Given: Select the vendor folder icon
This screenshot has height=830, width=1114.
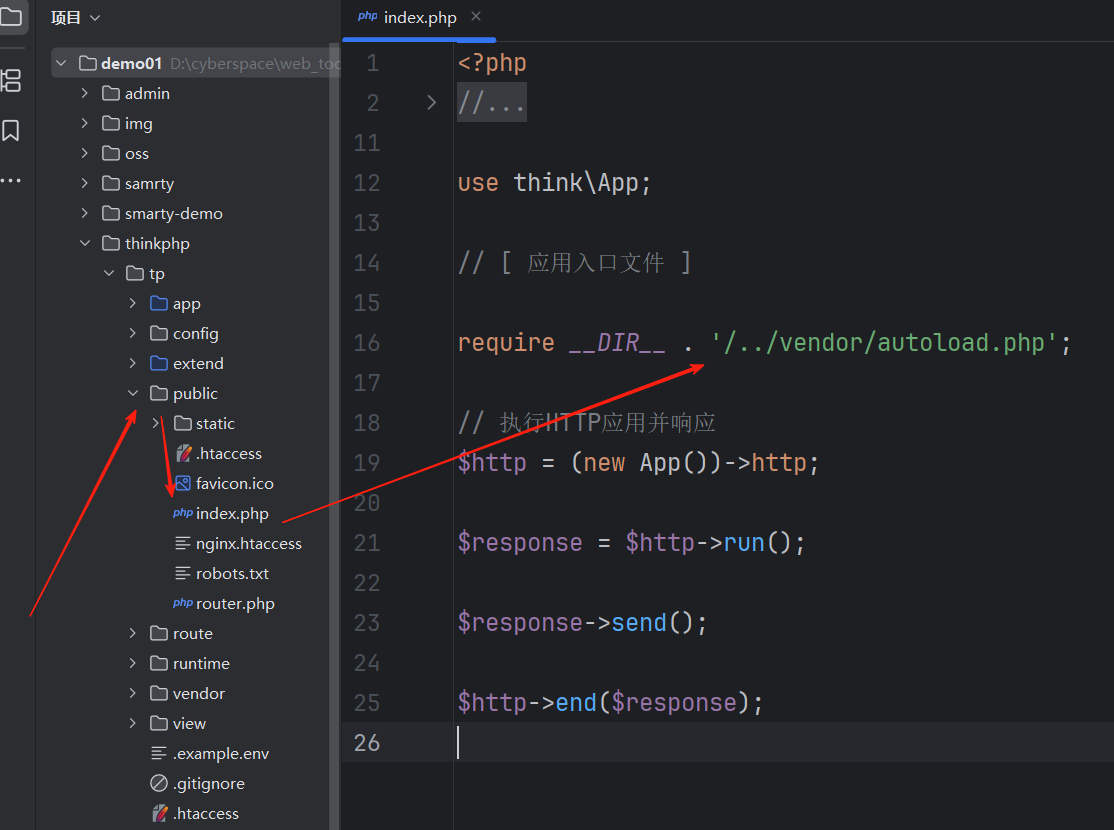Looking at the screenshot, I should [x=159, y=693].
